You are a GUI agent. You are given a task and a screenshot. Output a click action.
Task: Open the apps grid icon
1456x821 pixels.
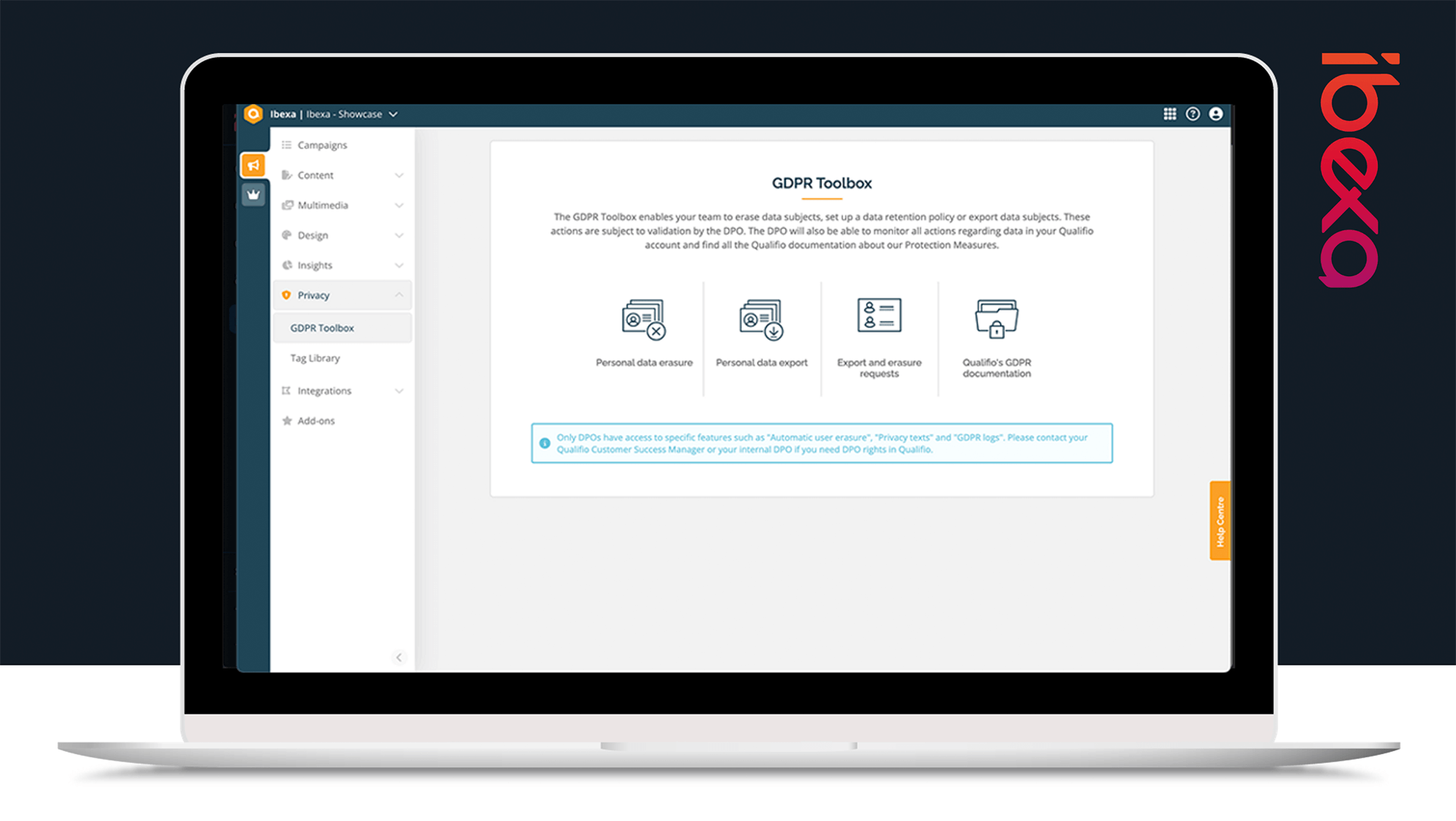point(1170,114)
